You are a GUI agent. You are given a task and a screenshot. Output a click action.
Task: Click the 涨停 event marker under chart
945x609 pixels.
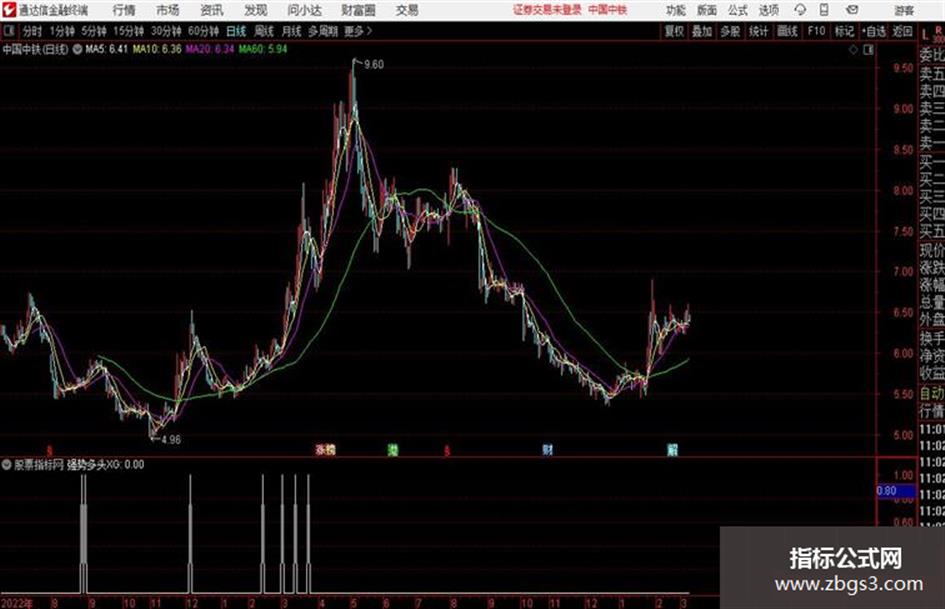click(x=325, y=450)
